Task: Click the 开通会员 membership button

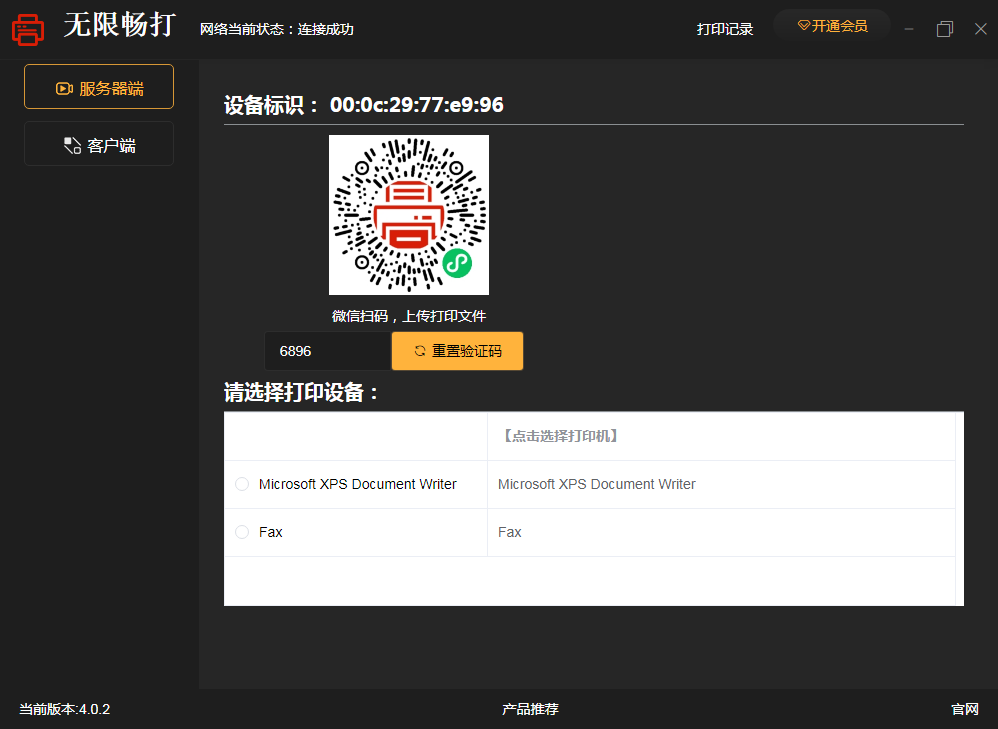Action: (832, 26)
